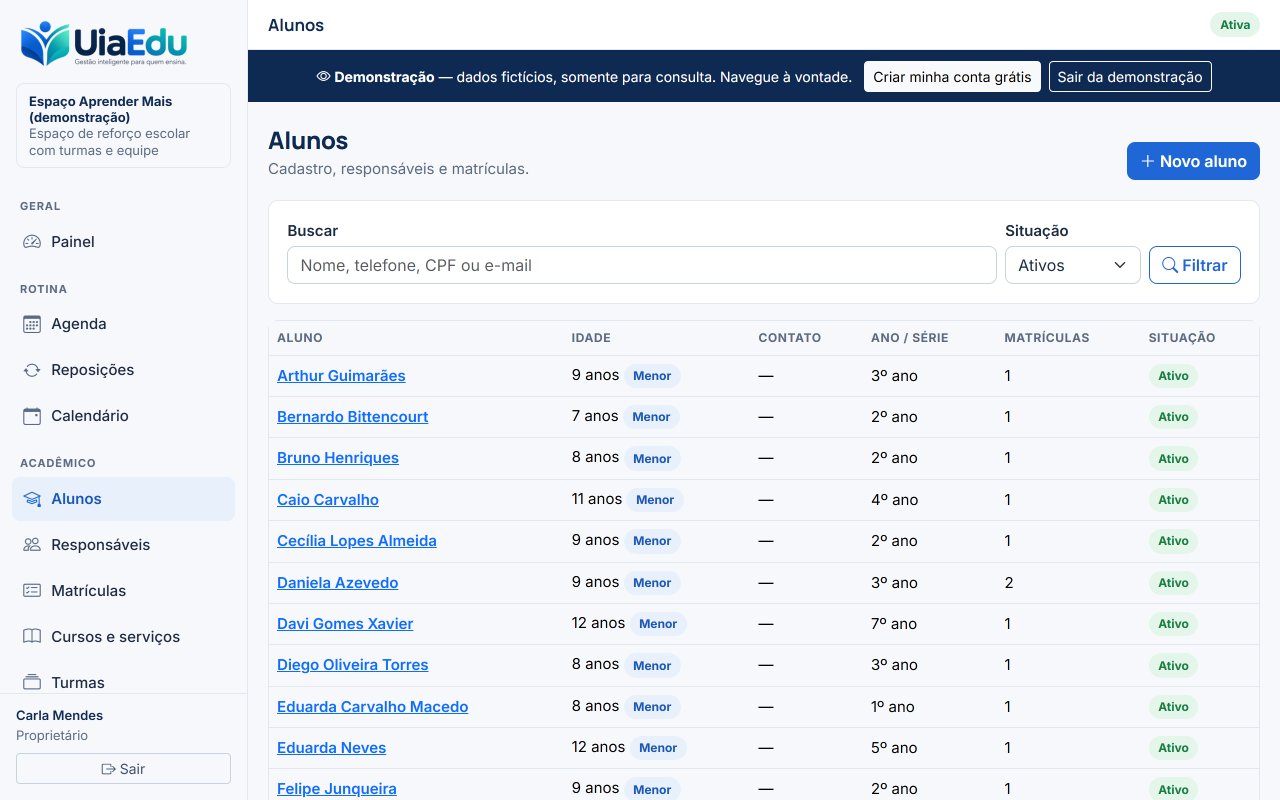Screen dimensions: 1280x800
Task: Open the Situação dropdown showing Ativos
Action: (x=1072, y=265)
